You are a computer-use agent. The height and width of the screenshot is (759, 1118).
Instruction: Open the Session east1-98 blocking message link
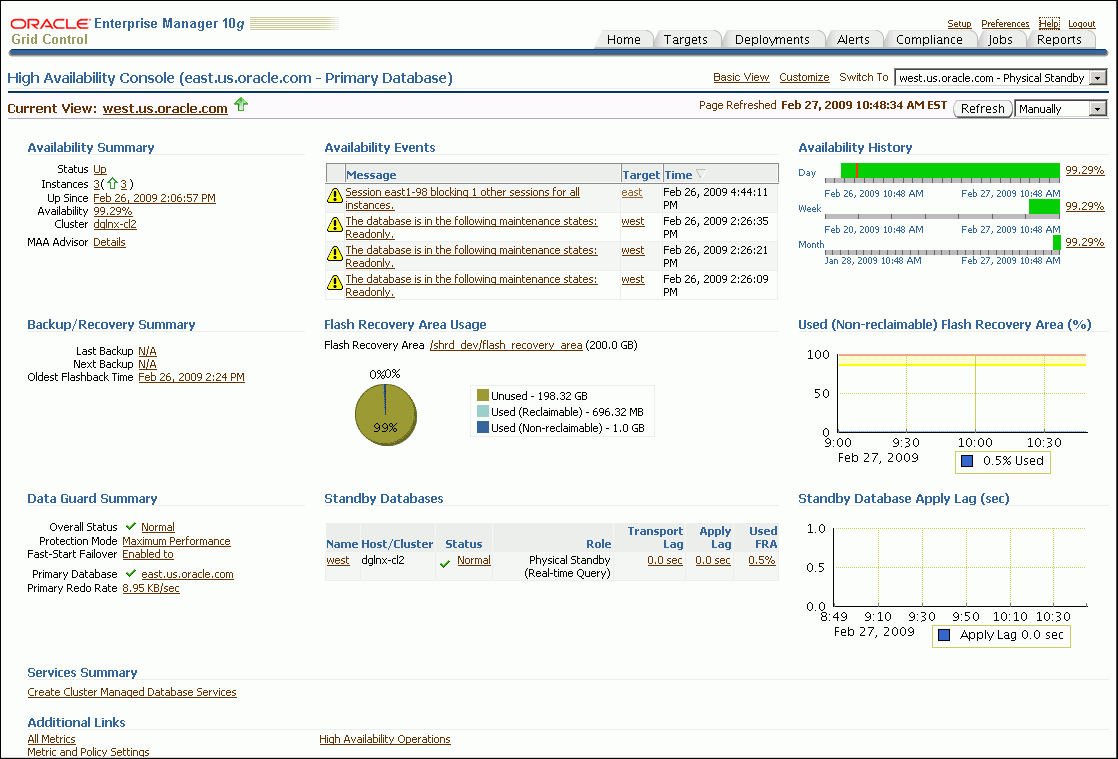(x=462, y=198)
